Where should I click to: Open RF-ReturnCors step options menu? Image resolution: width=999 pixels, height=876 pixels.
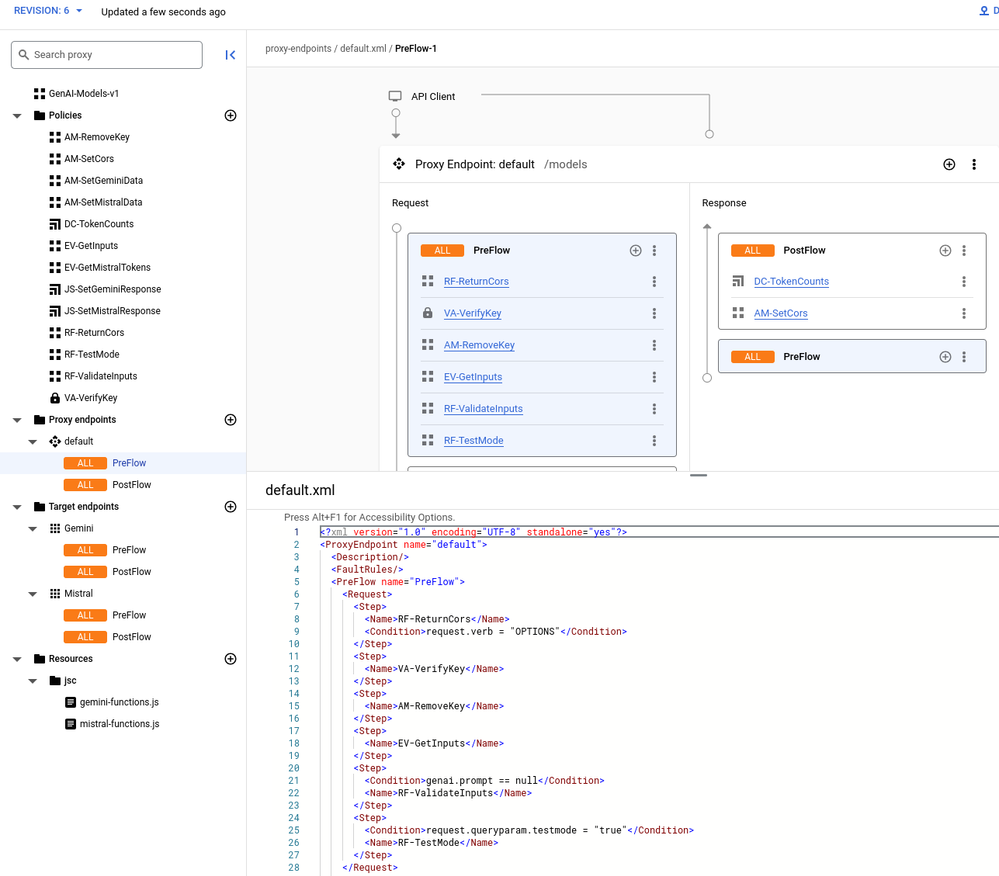(x=654, y=282)
